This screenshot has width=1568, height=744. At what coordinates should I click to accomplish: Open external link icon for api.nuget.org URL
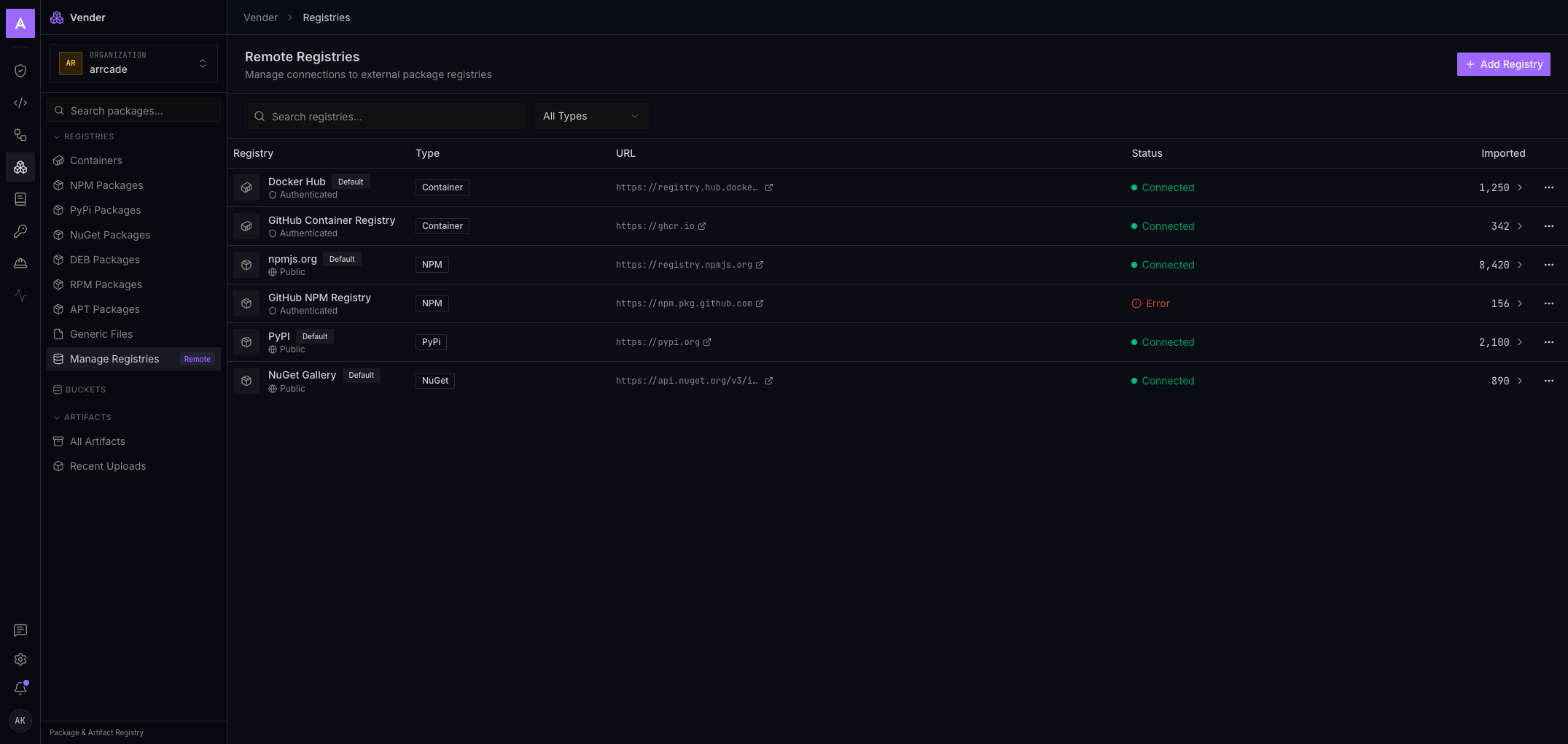pos(769,381)
